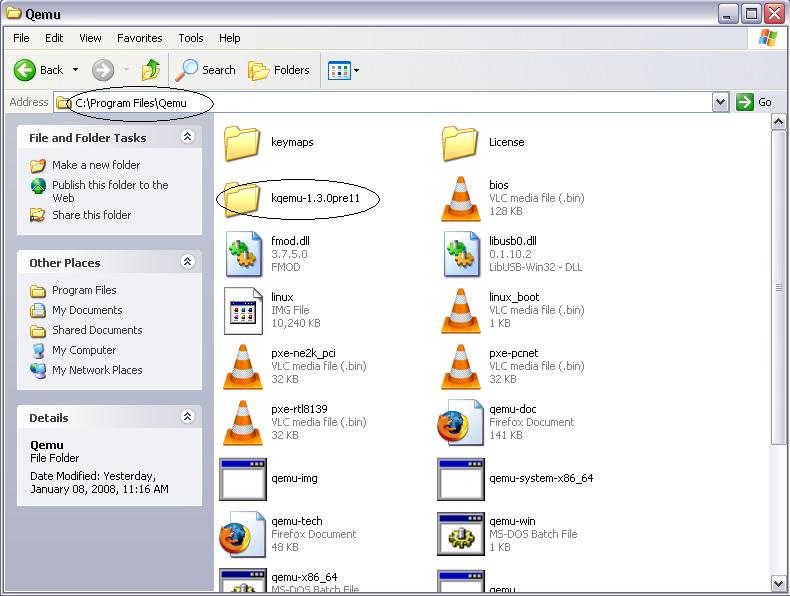Viewport: 790px width, 596px height.
Task: Collapse the Other Places panel
Action: point(187,262)
